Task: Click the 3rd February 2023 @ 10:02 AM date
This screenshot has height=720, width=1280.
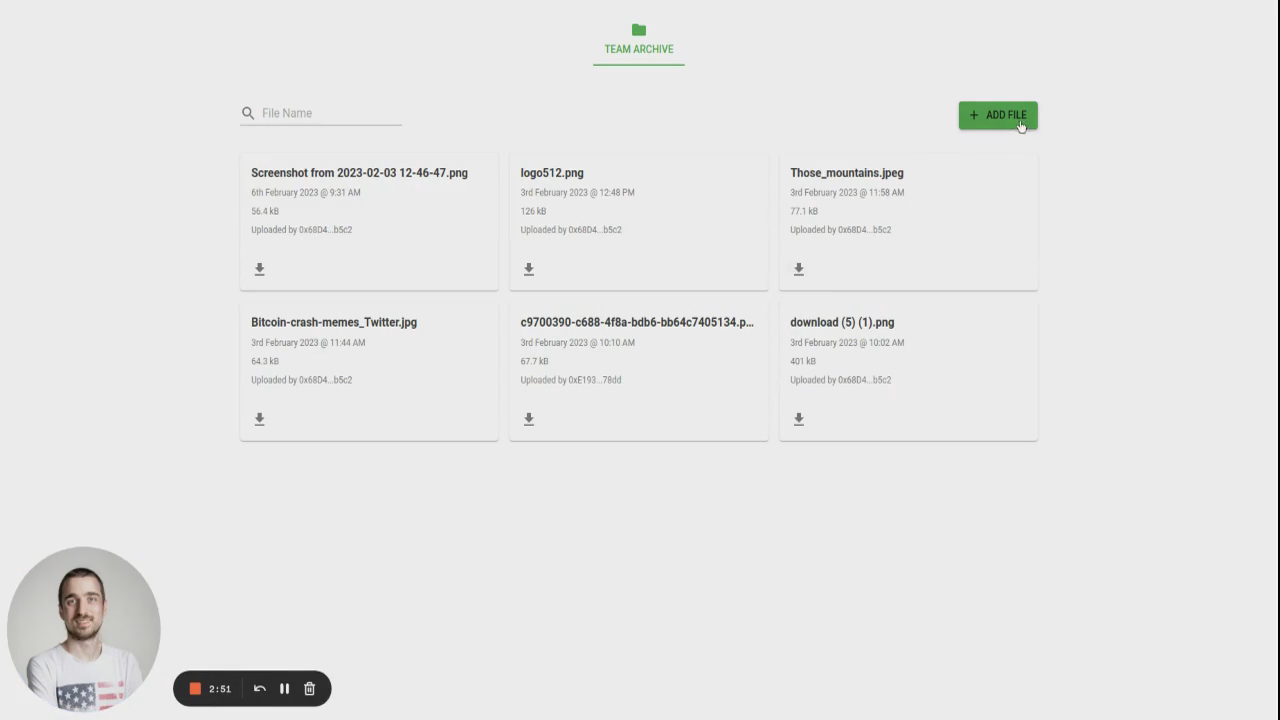Action: 847,342
